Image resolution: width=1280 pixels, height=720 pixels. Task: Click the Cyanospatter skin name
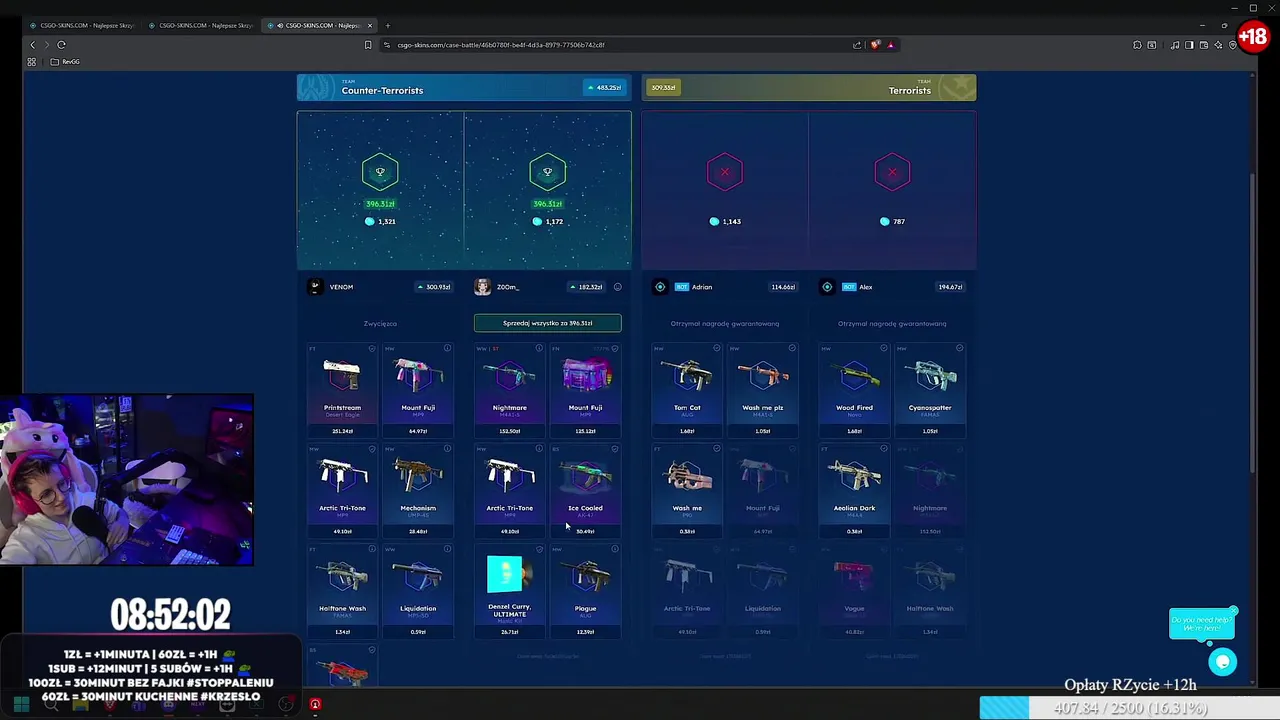[x=930, y=408]
